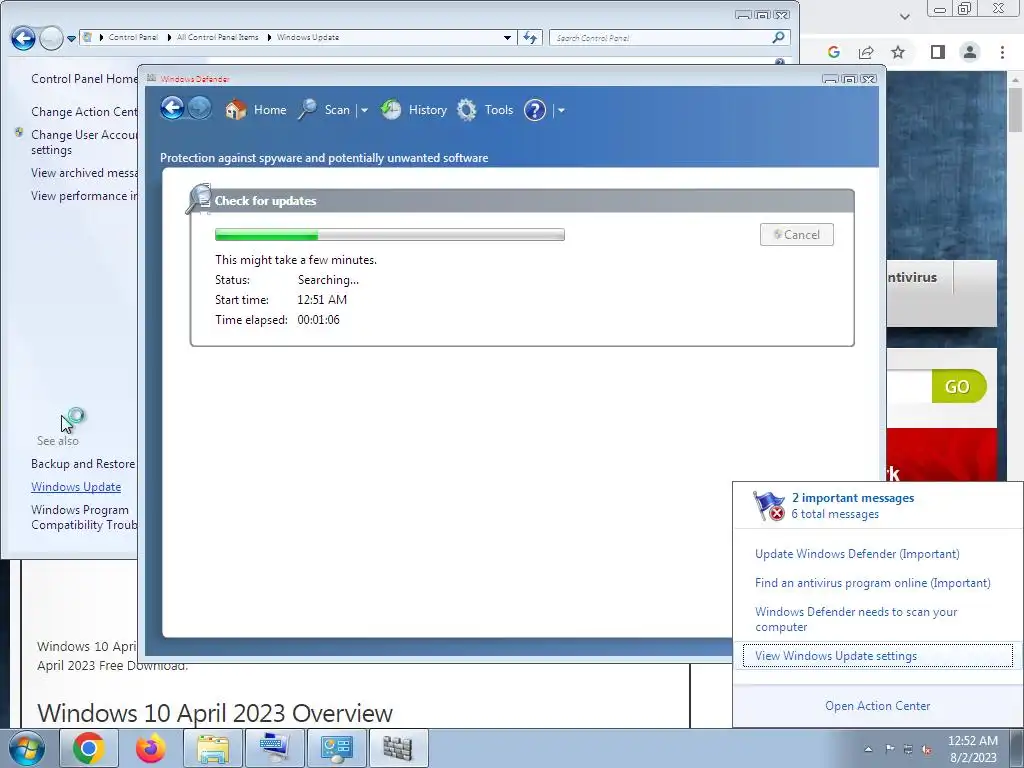This screenshot has height=768, width=1024.
Task: Select Update Windows Defender (Important)
Action: 857,554
